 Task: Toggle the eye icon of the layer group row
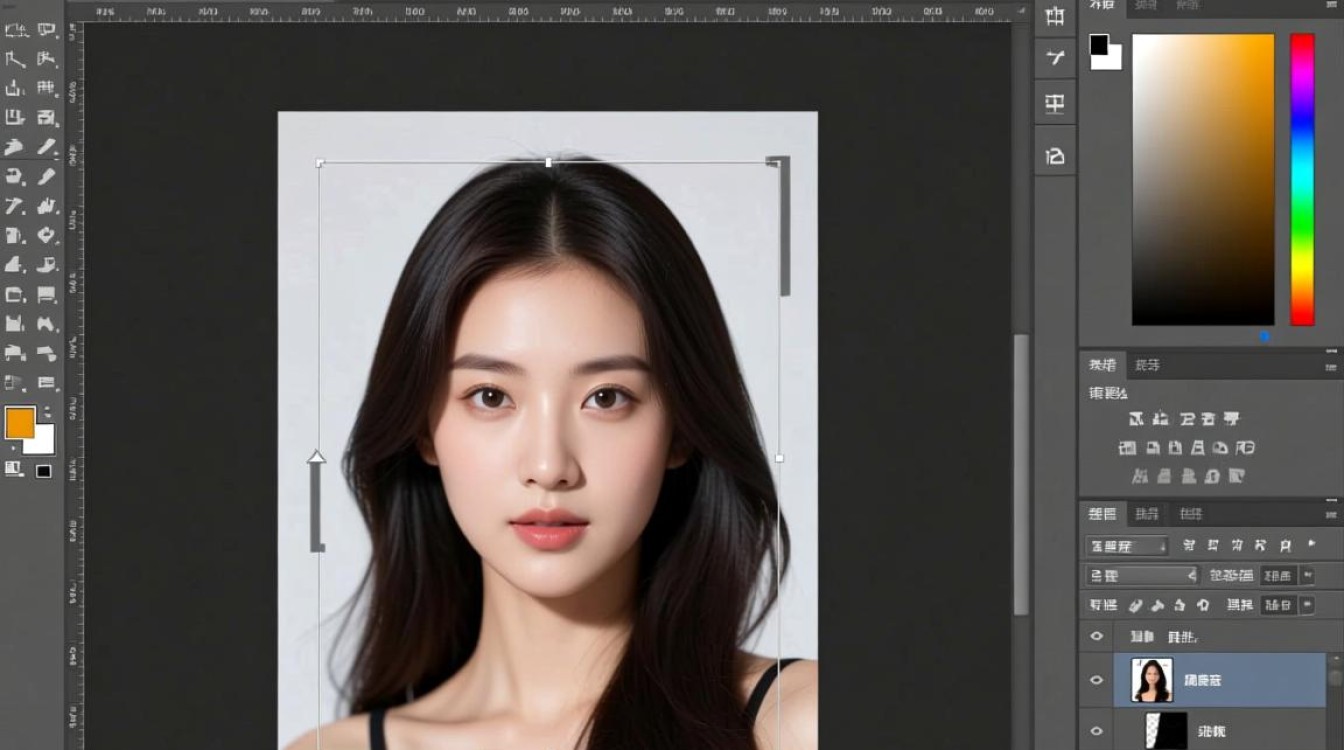[1096, 636]
